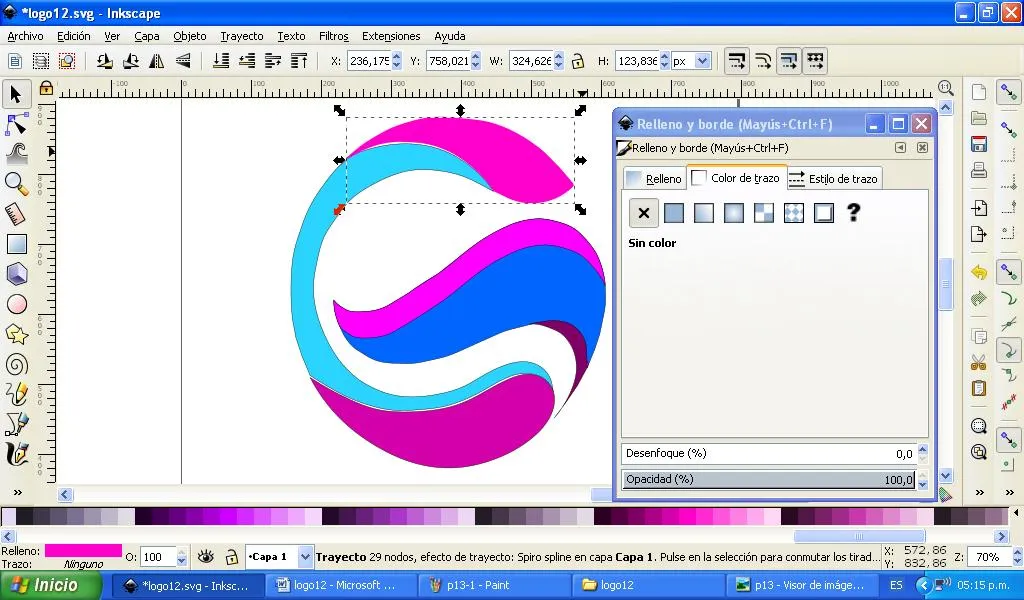The image size is (1024, 600).
Task: Increase the X position spinner
Action: pyautogui.click(x=396, y=57)
